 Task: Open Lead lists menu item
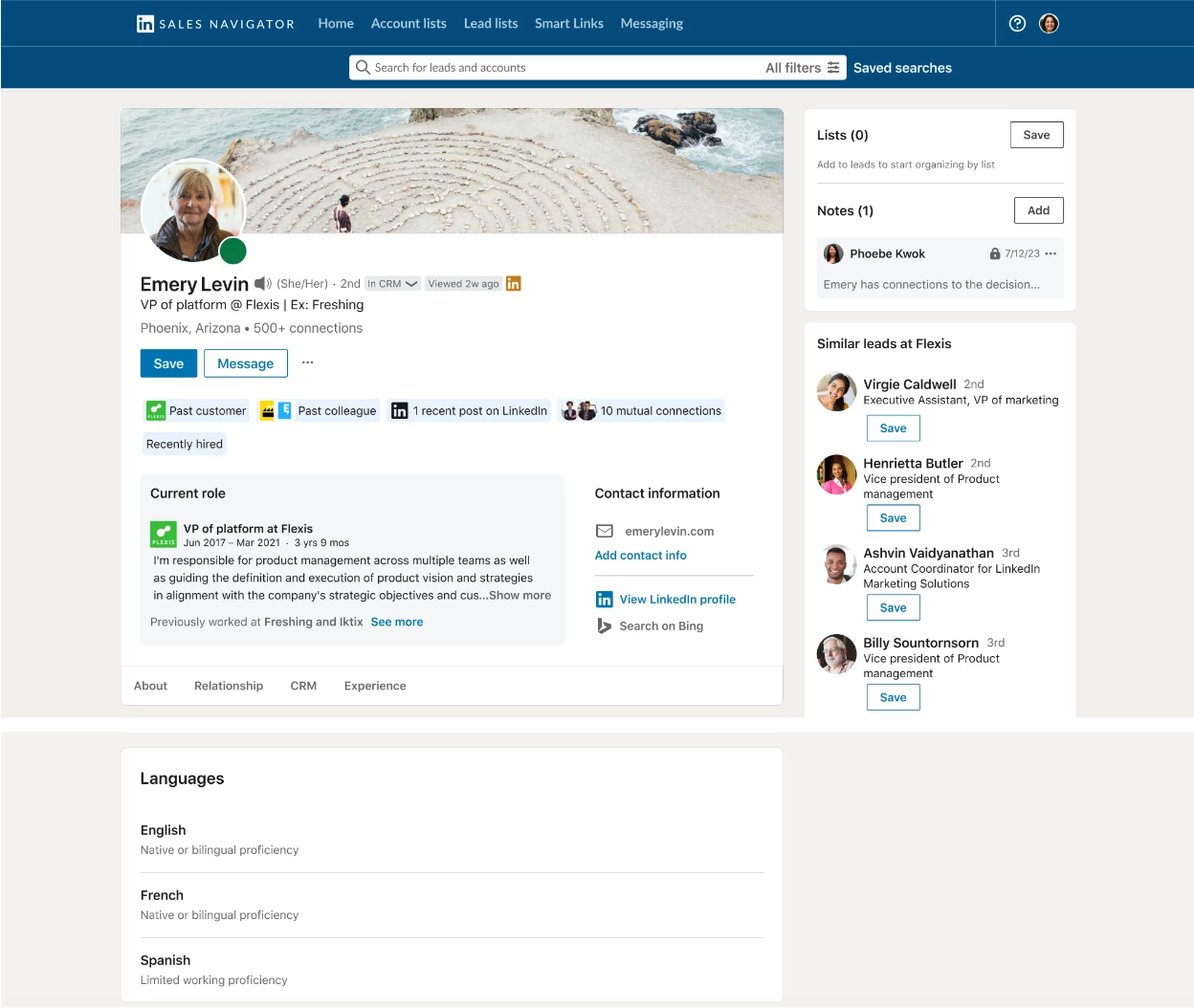tap(491, 24)
